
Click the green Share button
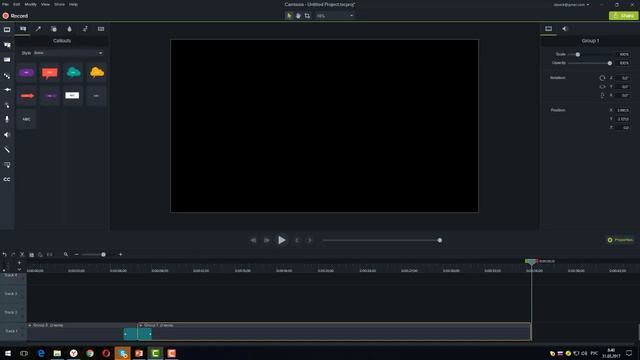pyautogui.click(x=623, y=16)
